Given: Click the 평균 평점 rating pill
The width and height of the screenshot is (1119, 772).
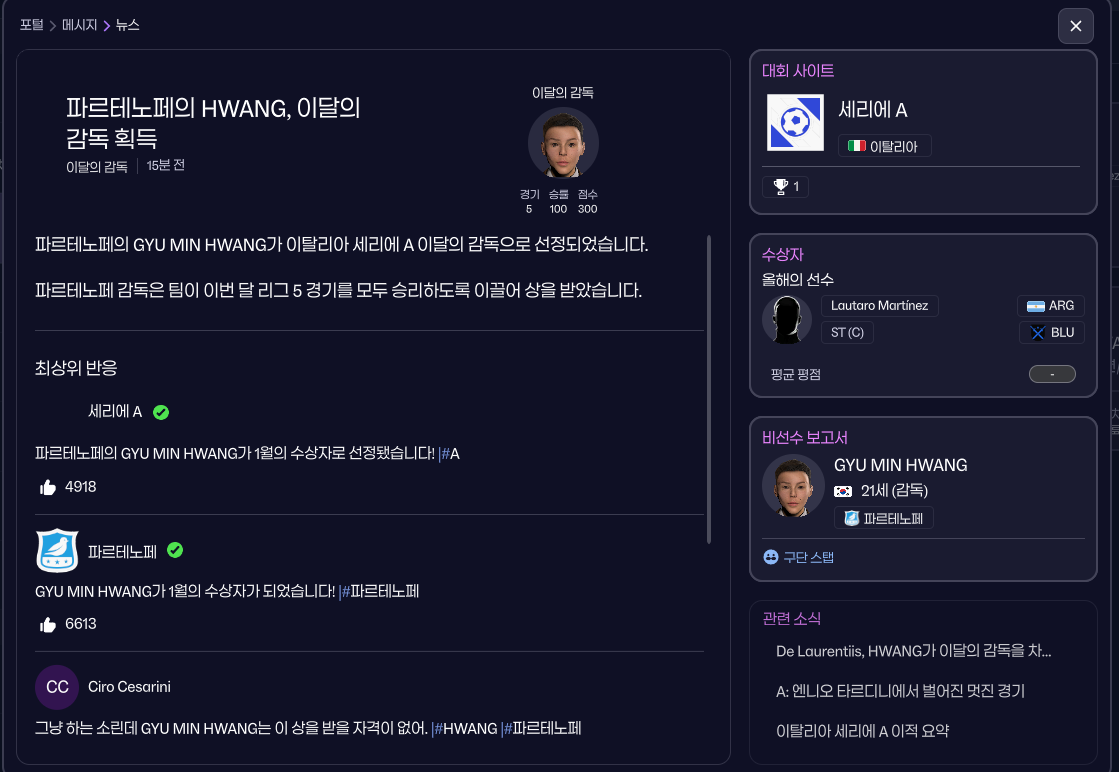Looking at the screenshot, I should (1052, 374).
